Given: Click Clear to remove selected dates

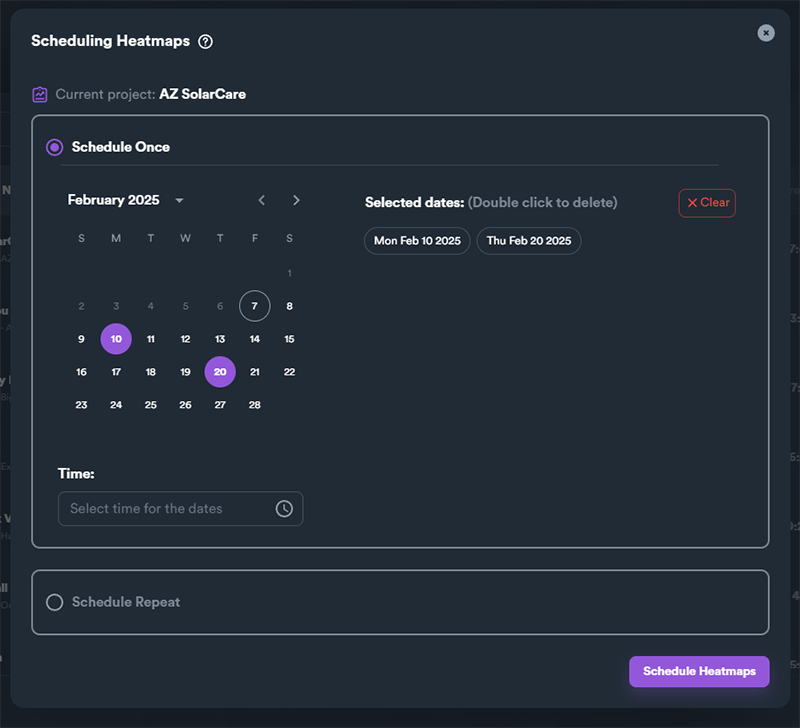Looking at the screenshot, I should pos(707,203).
